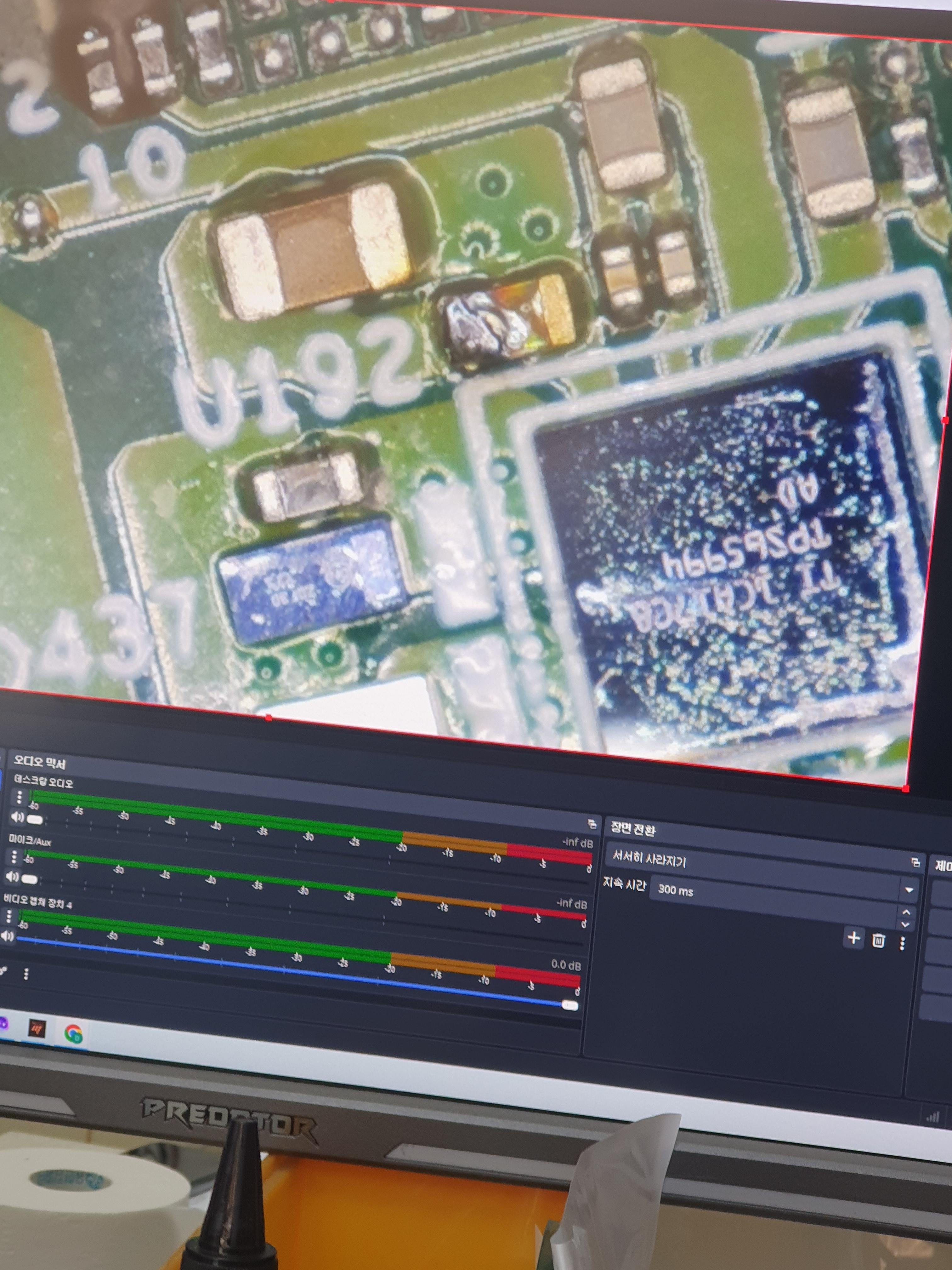This screenshot has height=1270, width=952.
Task: Float the 장면 전환 dock using its icon
Action: [x=915, y=863]
